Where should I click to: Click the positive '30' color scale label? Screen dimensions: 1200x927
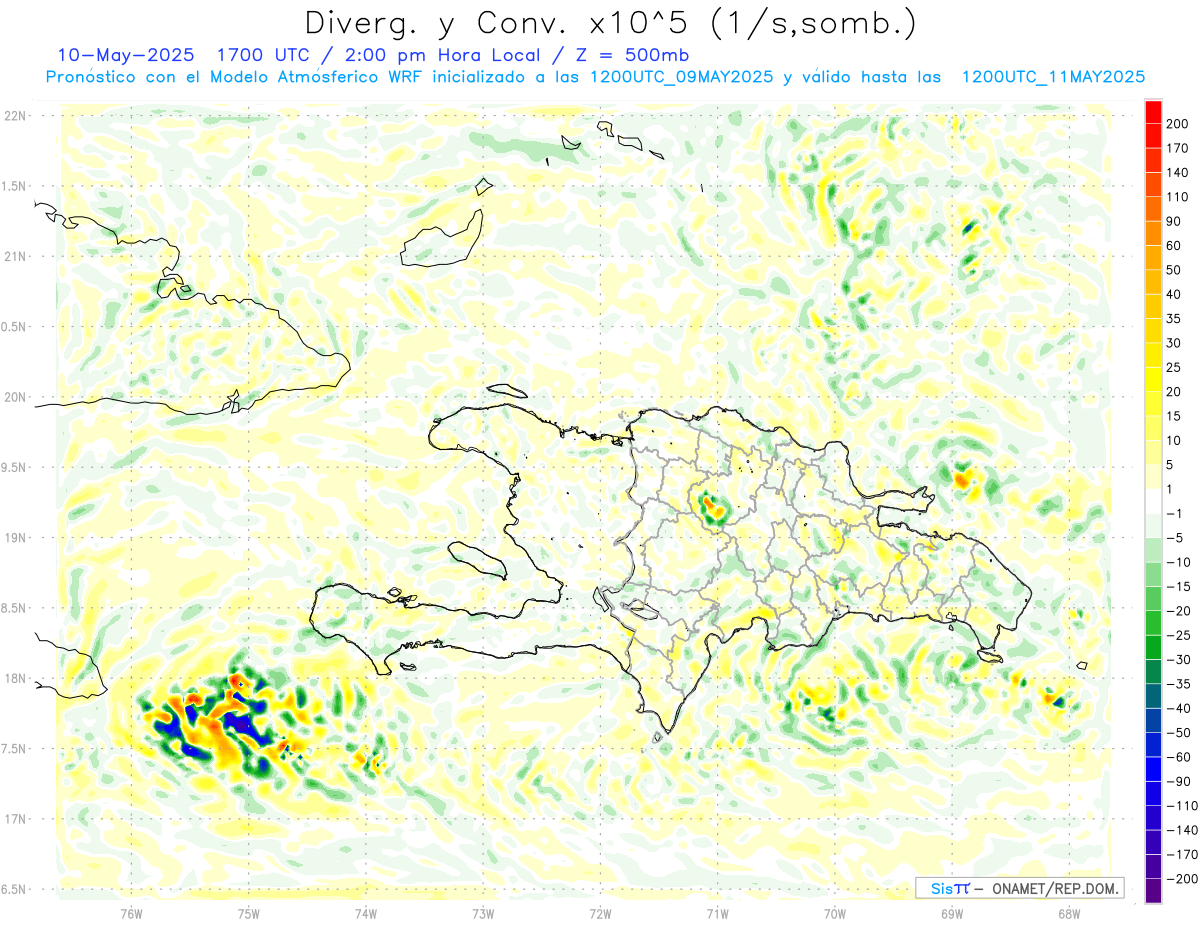pos(1174,343)
